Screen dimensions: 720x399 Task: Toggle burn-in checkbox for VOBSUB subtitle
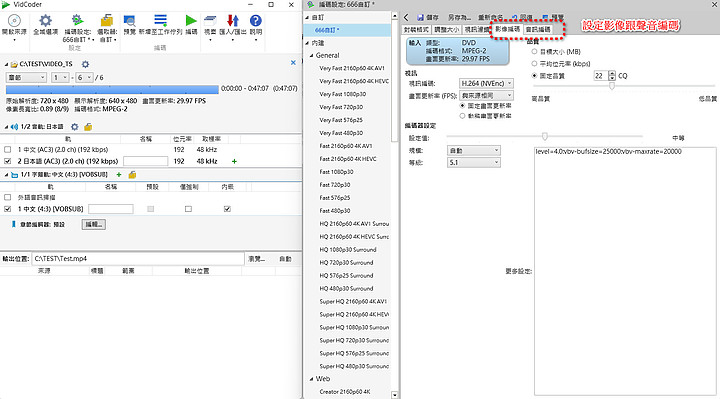[227, 209]
